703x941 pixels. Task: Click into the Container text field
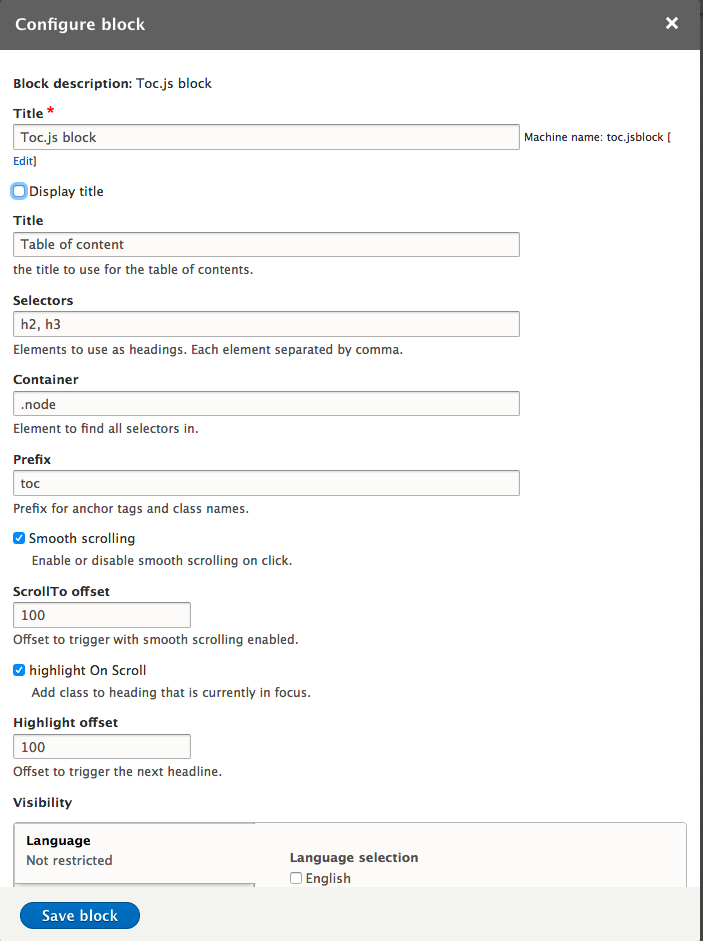pyautogui.click(x=266, y=403)
